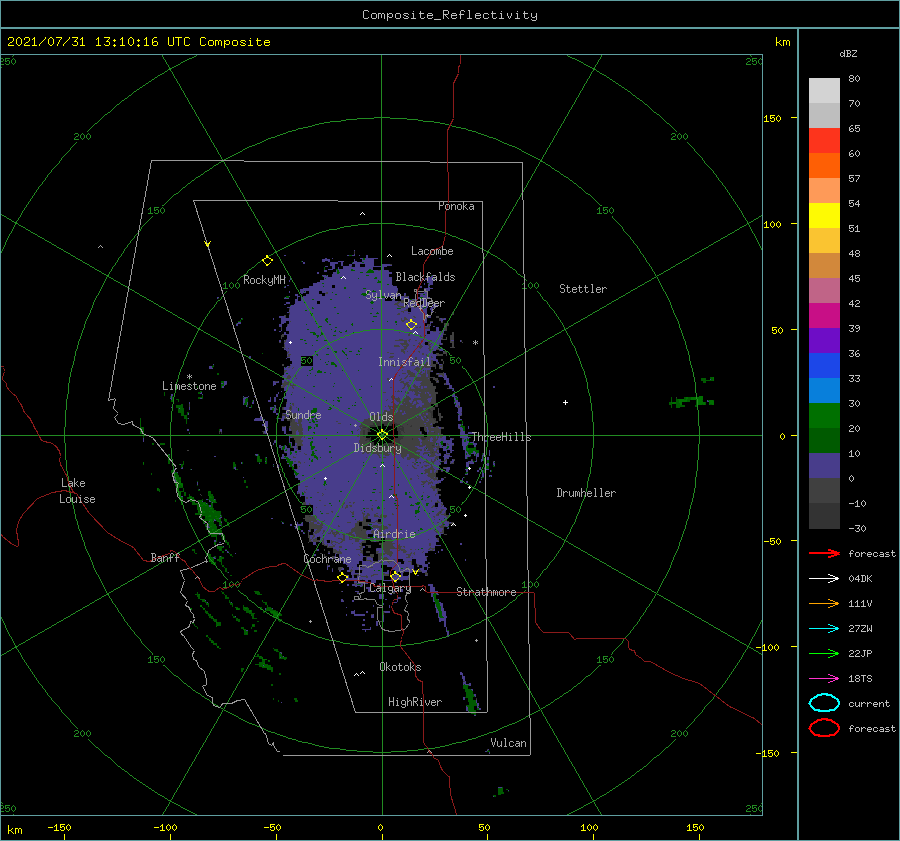Click the asterisk marker above the Limestone label
This screenshot has width=900, height=841.
click(x=189, y=377)
